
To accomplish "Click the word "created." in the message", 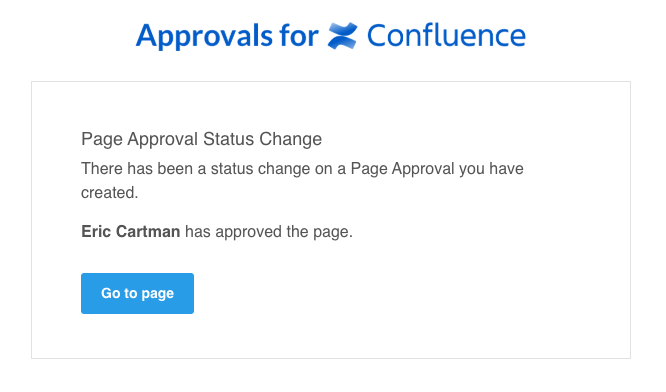I will [110, 193].
